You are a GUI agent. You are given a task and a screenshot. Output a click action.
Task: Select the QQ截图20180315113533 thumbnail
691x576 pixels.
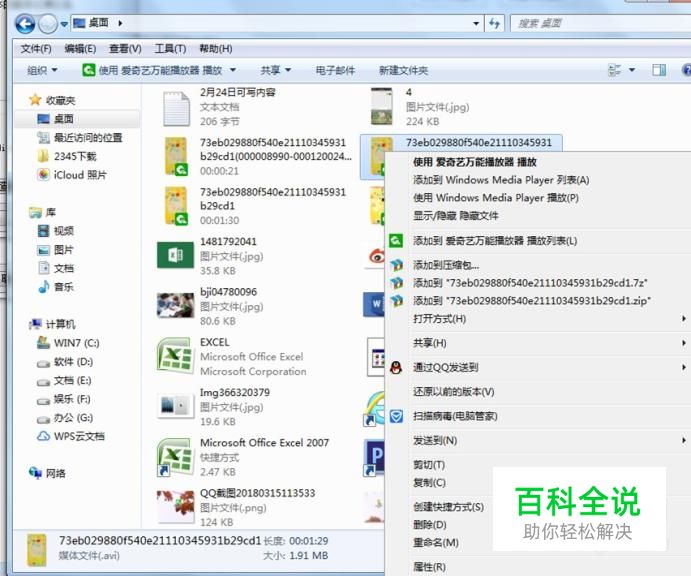tap(175, 506)
